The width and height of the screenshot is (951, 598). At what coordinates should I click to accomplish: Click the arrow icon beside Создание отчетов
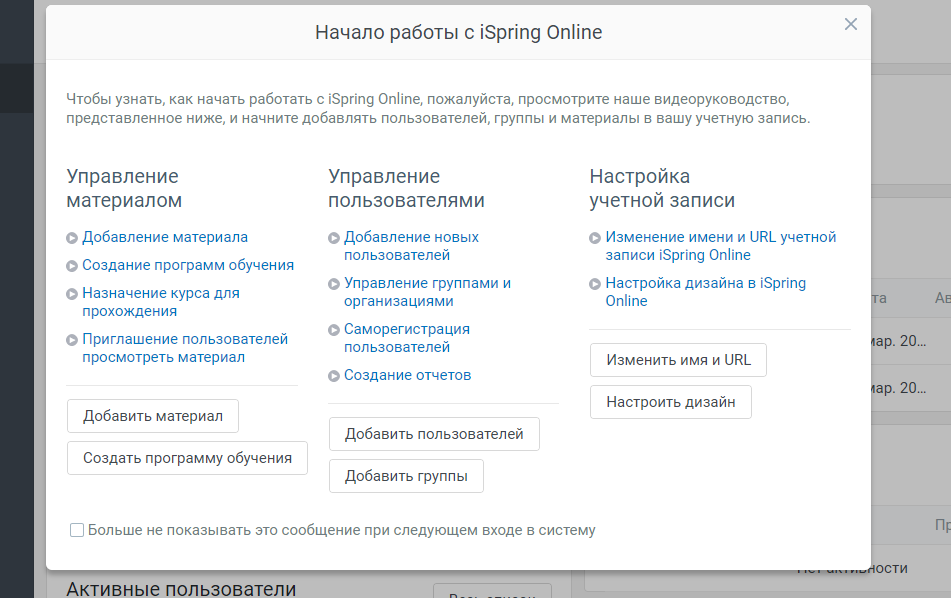[333, 375]
